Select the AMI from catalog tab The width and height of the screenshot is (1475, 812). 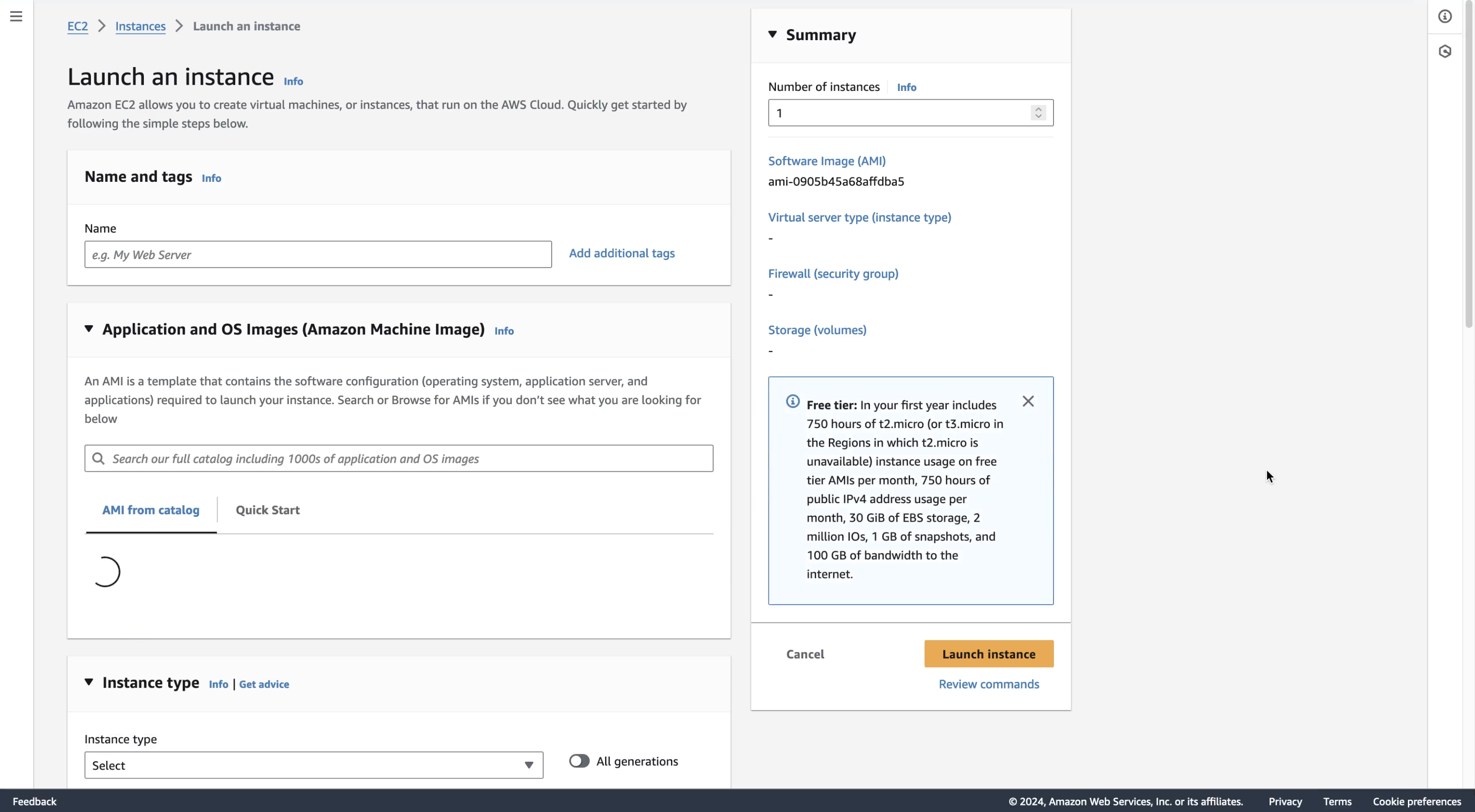pos(151,510)
